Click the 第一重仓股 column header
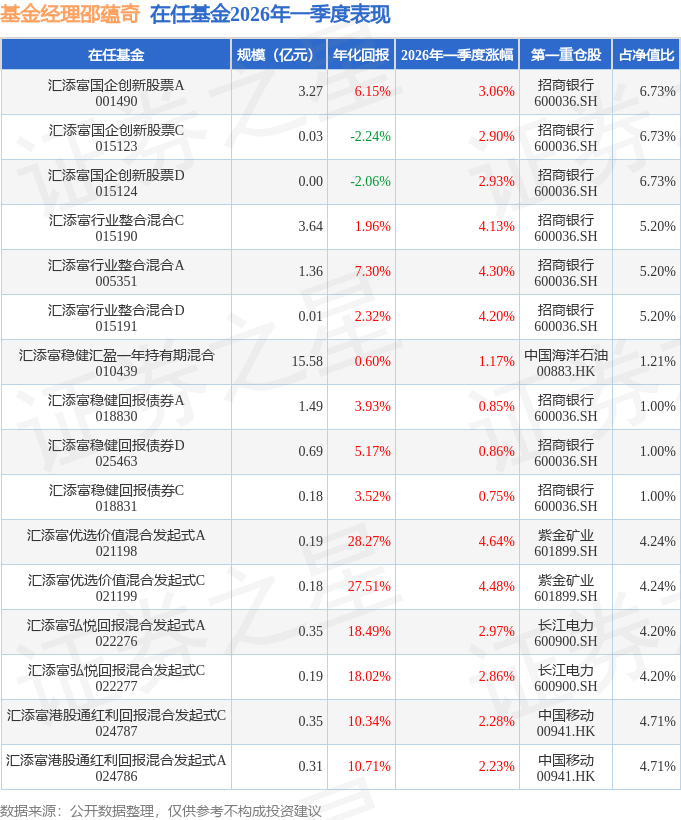Image resolution: width=681 pixels, height=820 pixels. click(x=566, y=55)
